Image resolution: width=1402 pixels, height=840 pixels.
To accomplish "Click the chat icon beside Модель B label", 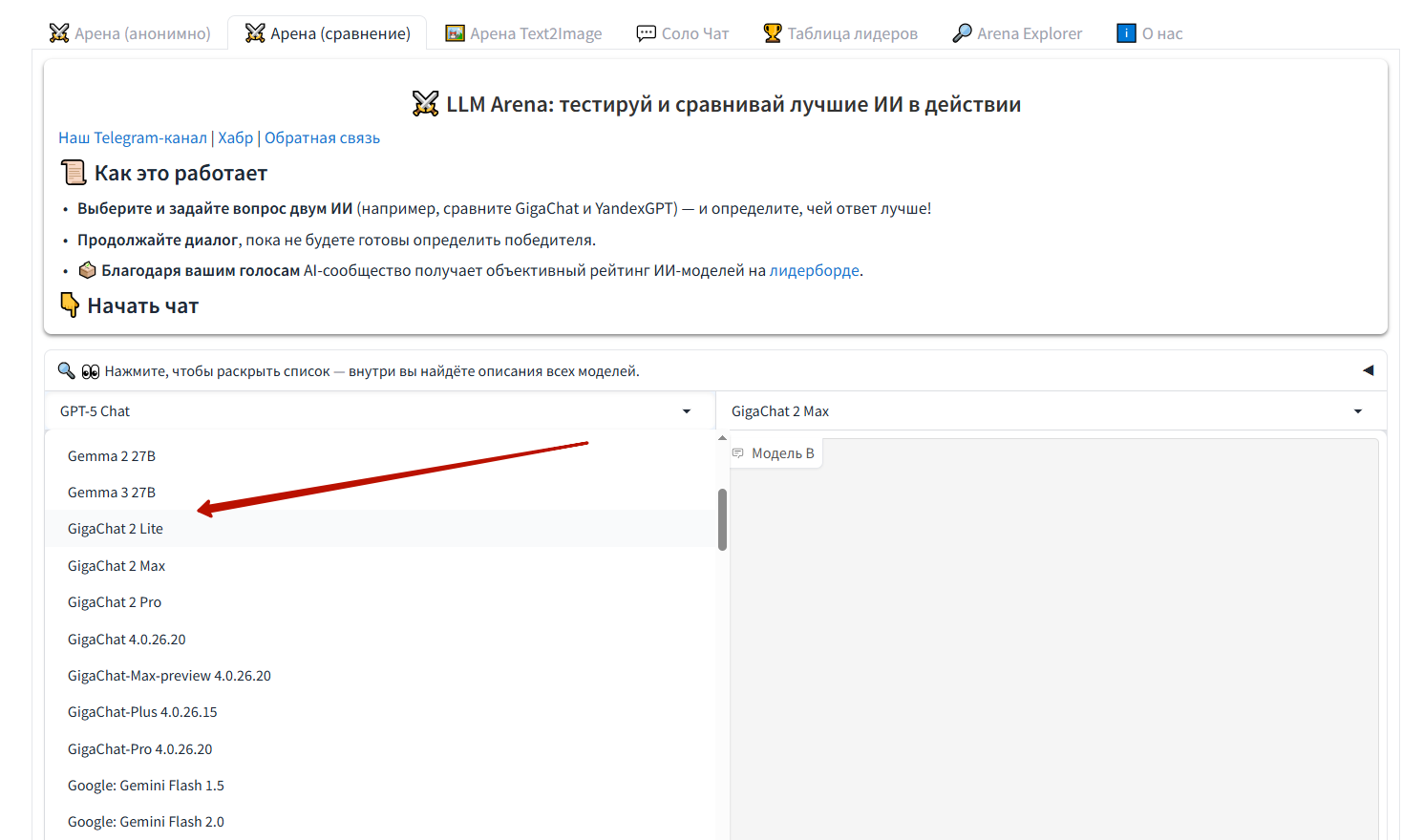I will (x=738, y=453).
